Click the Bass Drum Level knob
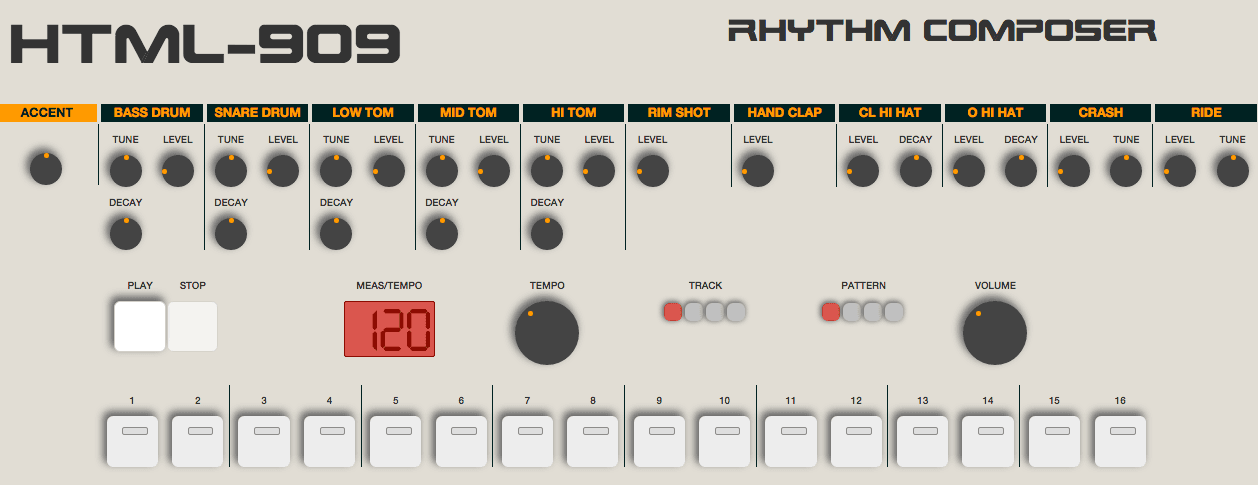 [177, 171]
